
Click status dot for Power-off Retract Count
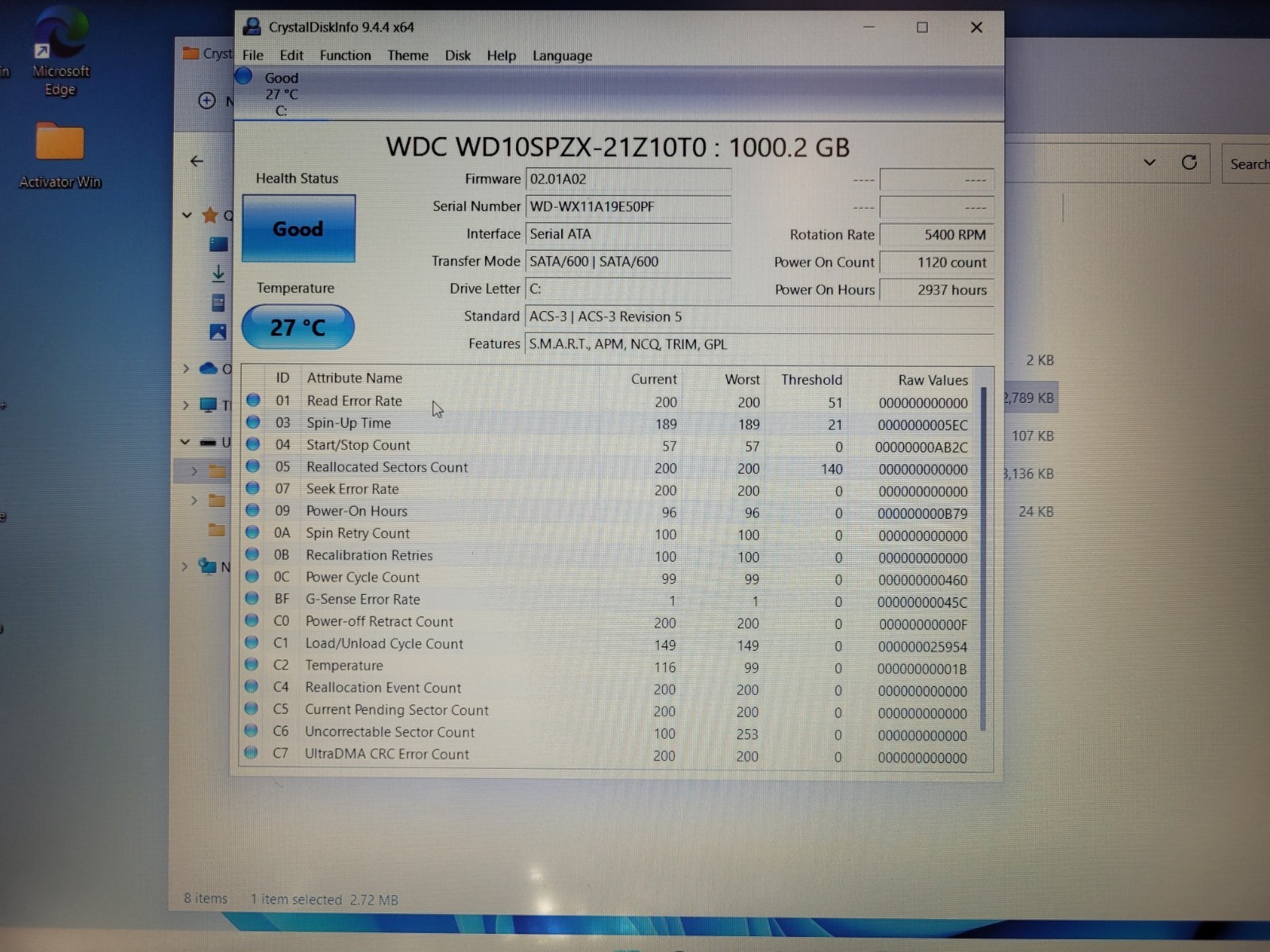pos(252,620)
